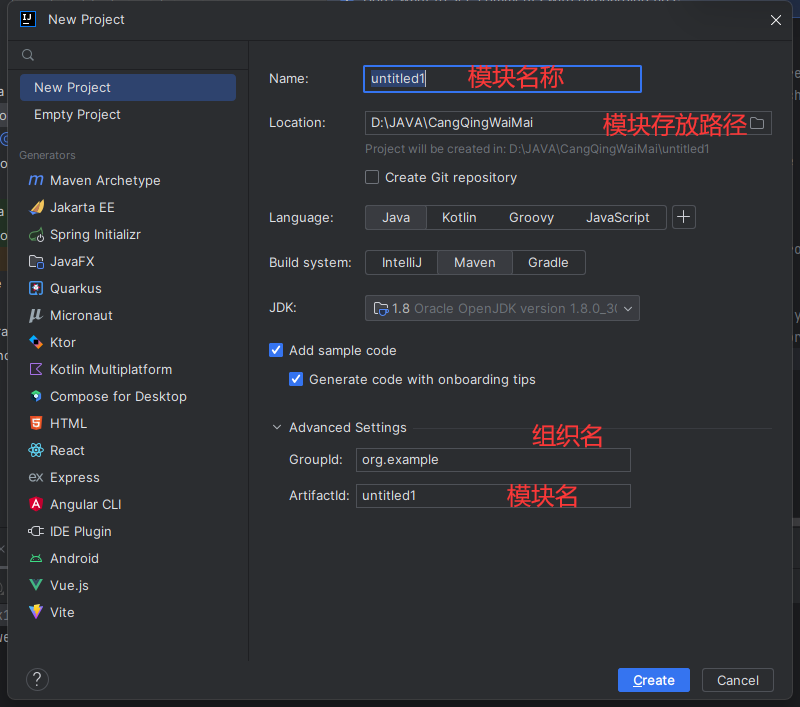This screenshot has height=707, width=800.
Task: Choose Maven build system
Action: coord(474,262)
